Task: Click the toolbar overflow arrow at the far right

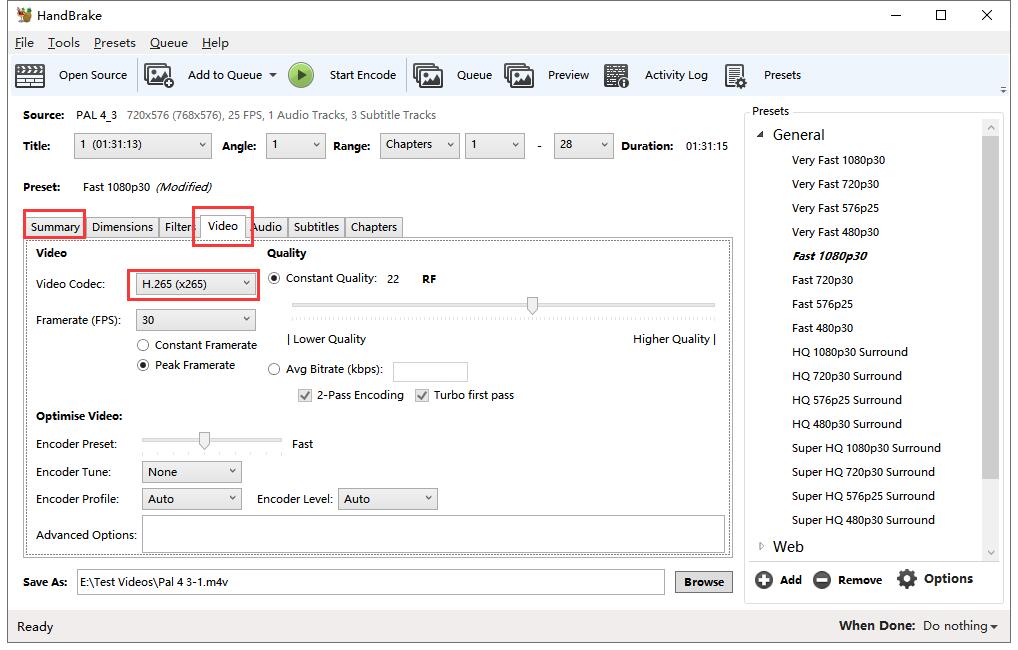Action: (1003, 90)
